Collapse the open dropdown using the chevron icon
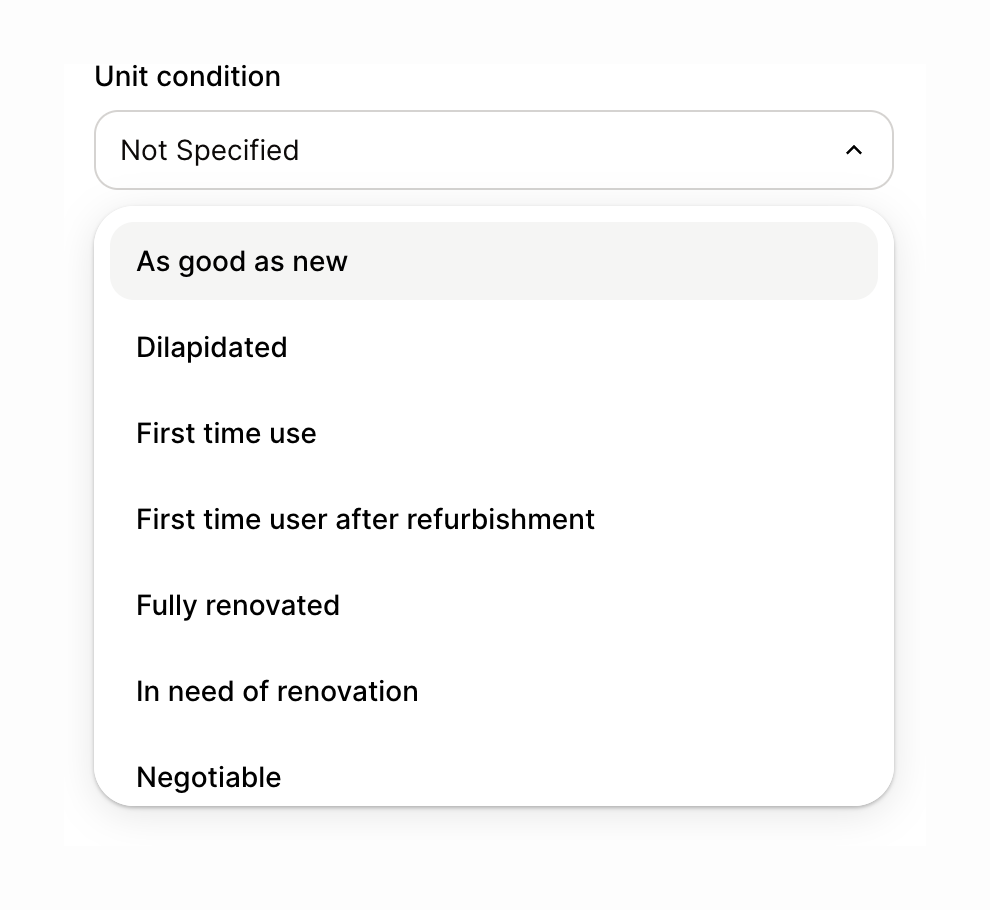The image size is (990, 910). pos(854,150)
